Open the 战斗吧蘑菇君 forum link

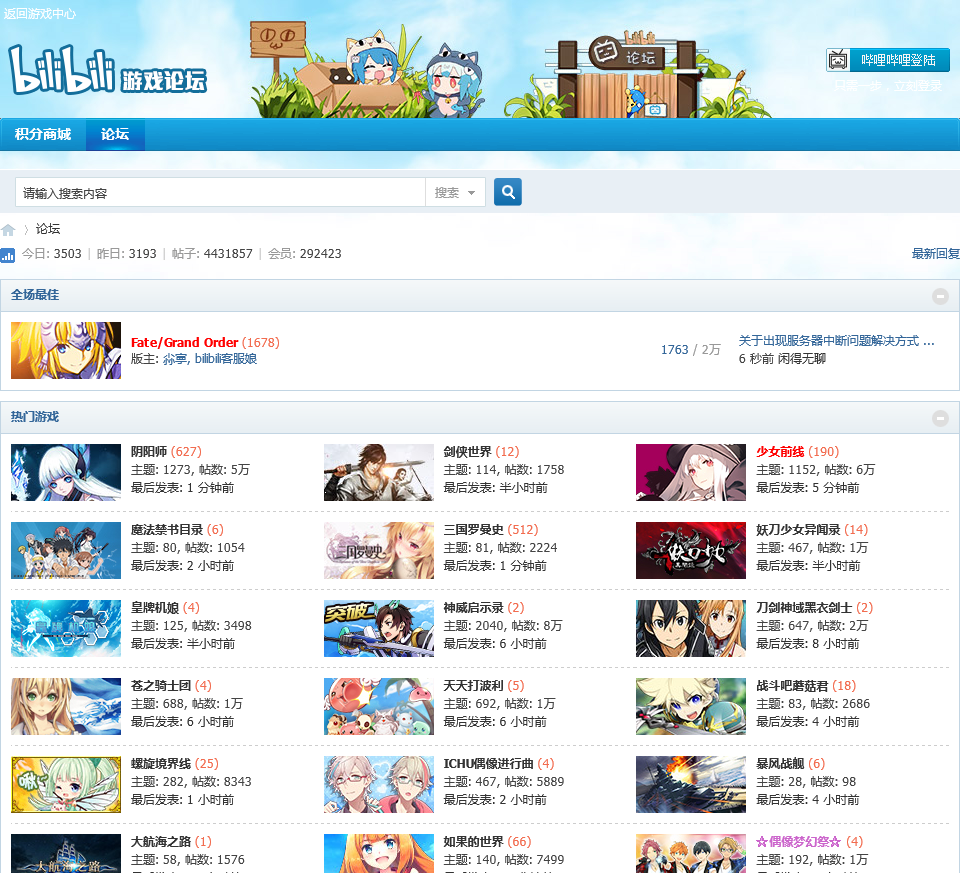pyautogui.click(x=792, y=685)
